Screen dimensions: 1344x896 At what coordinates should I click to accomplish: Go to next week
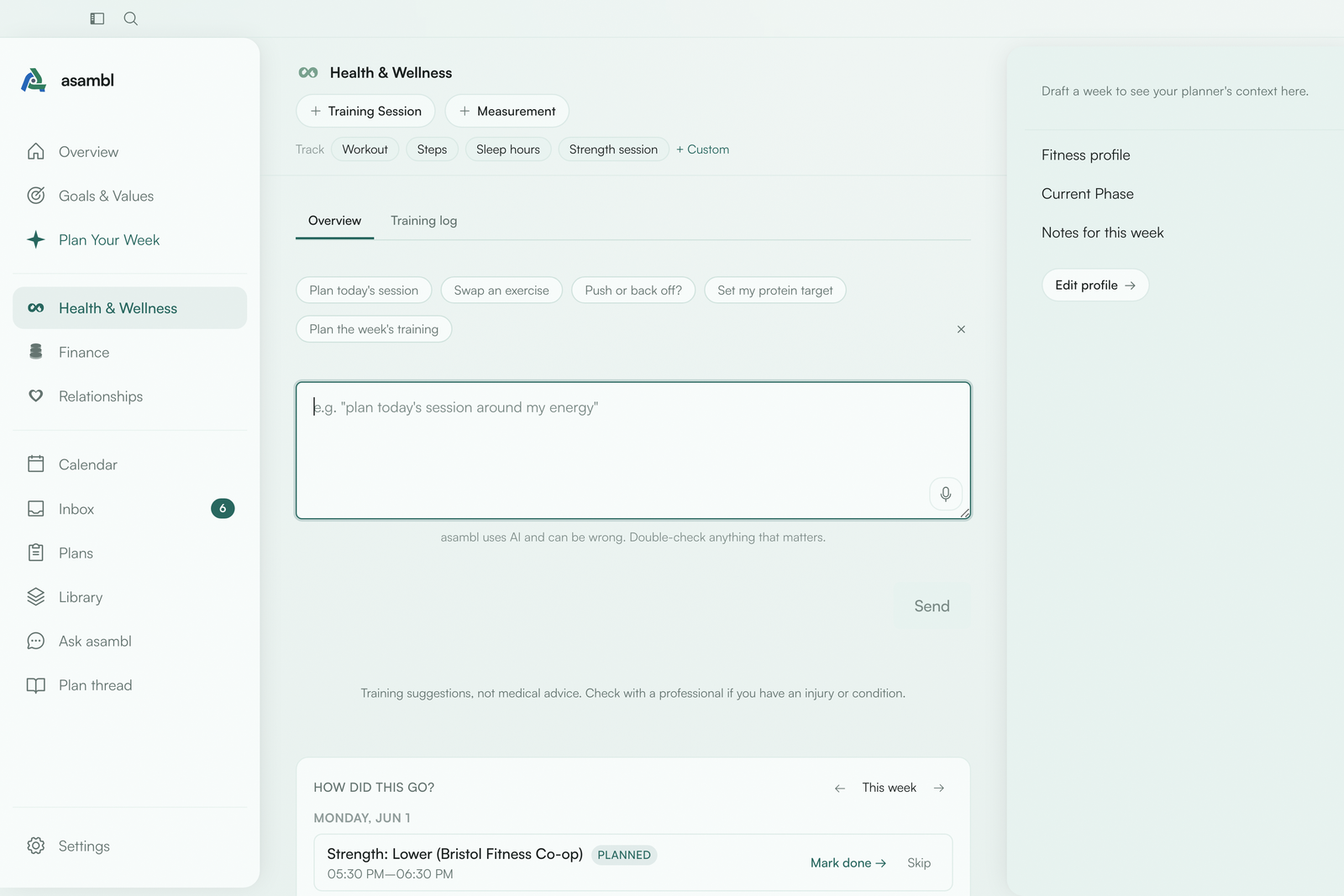[x=939, y=788]
